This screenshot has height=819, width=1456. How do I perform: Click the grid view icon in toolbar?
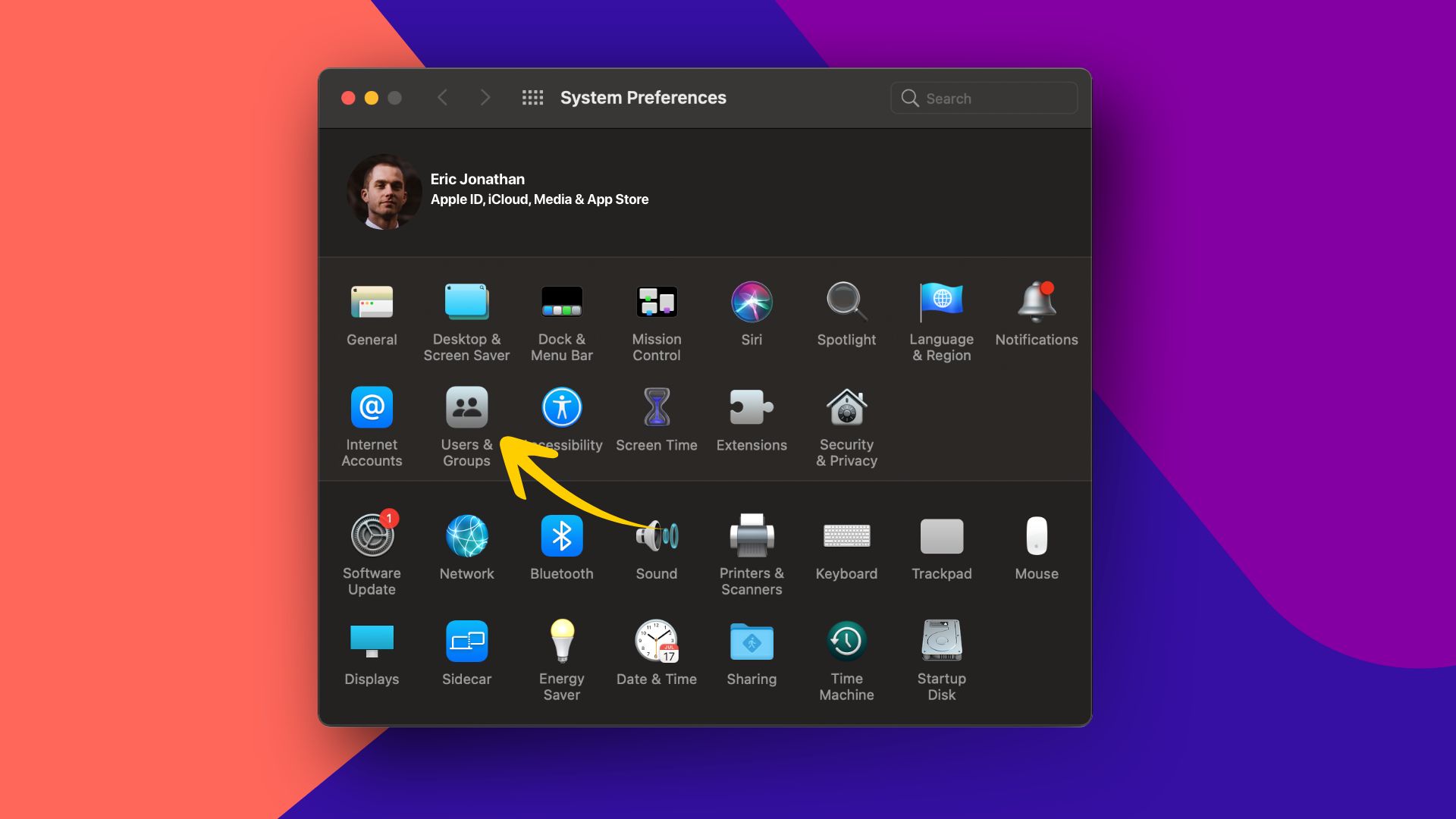tap(530, 97)
